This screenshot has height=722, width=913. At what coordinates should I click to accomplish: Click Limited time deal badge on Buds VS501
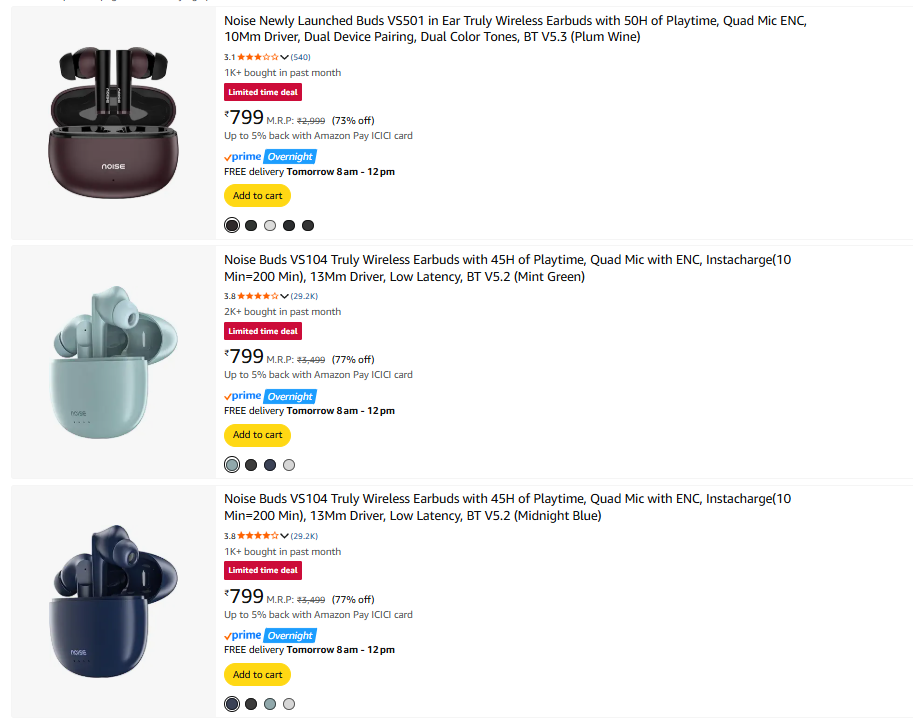point(262,92)
